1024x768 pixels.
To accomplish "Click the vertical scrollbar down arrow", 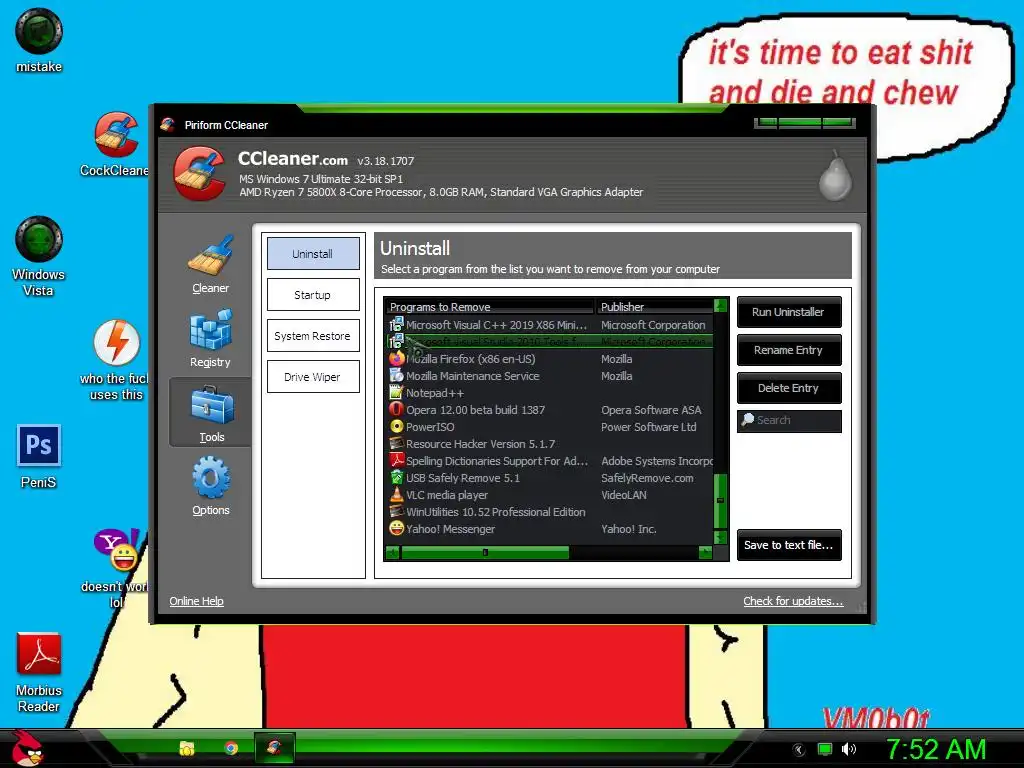I will (720, 537).
